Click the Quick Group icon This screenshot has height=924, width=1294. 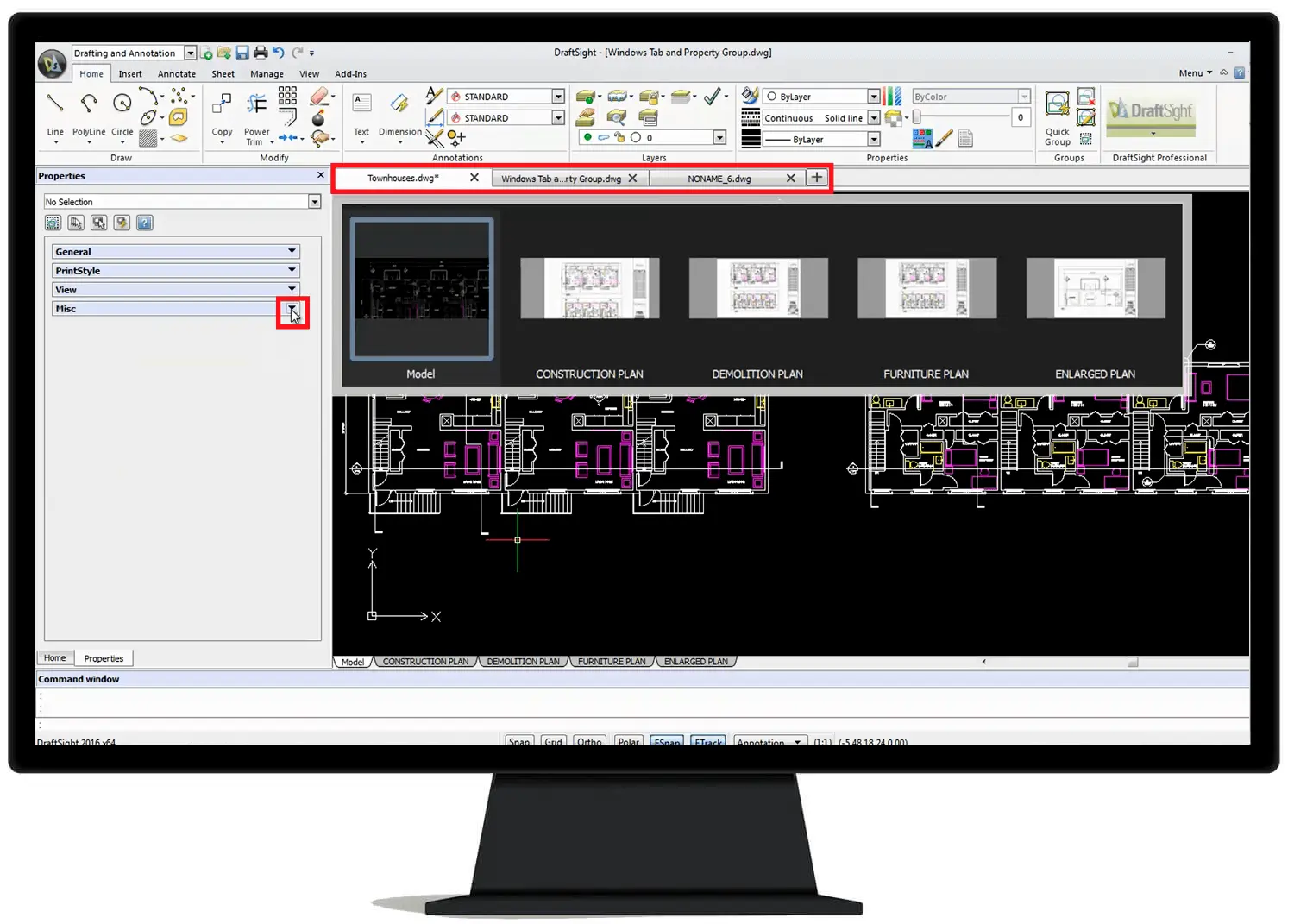tap(1058, 117)
